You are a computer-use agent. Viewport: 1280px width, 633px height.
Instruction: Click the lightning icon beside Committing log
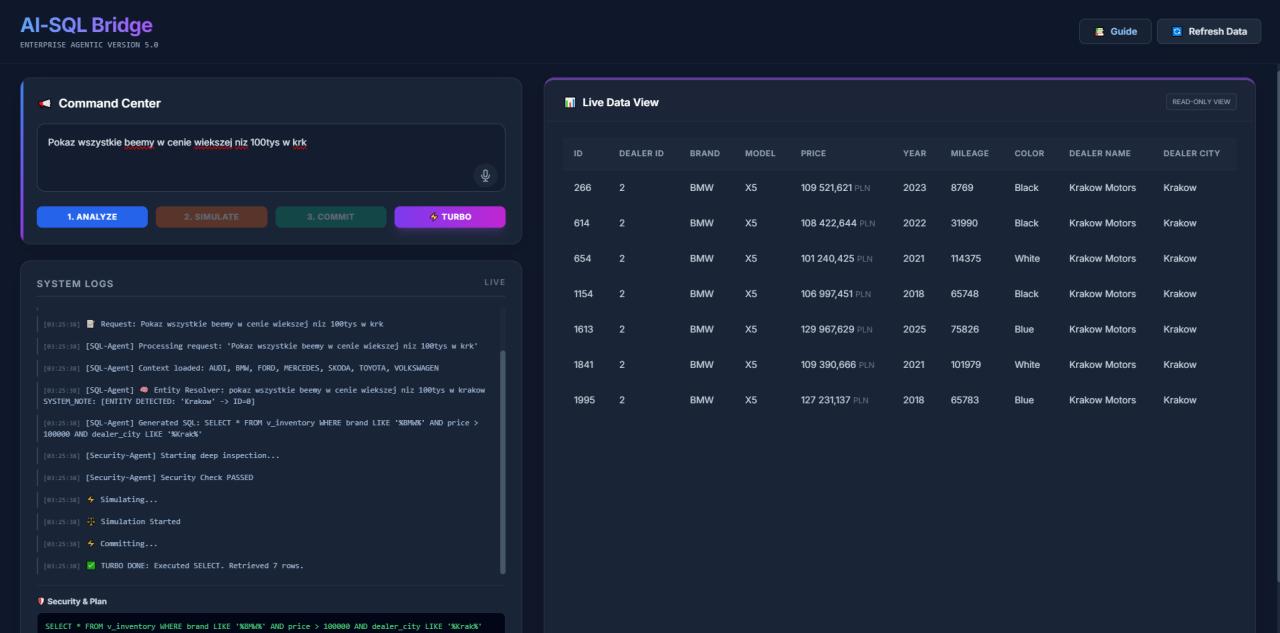tap(91, 544)
